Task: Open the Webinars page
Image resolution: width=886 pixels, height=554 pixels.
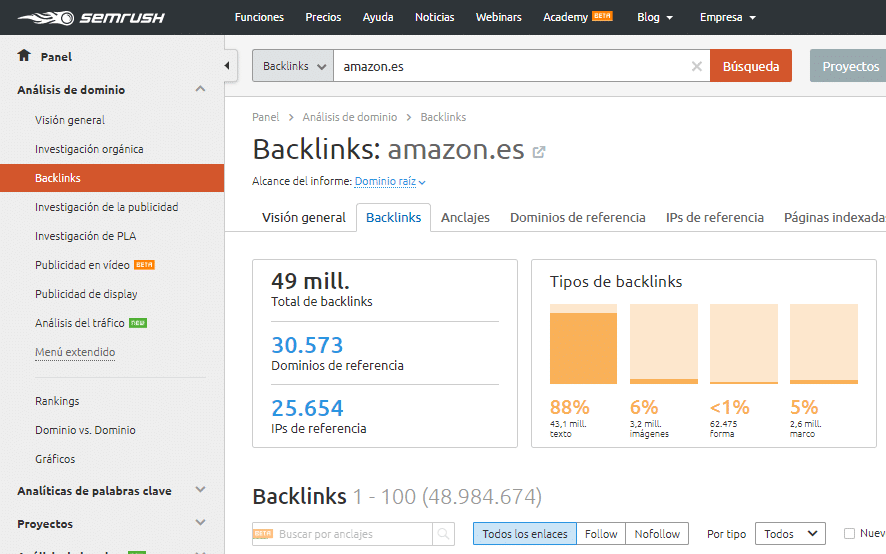Action: pyautogui.click(x=498, y=18)
